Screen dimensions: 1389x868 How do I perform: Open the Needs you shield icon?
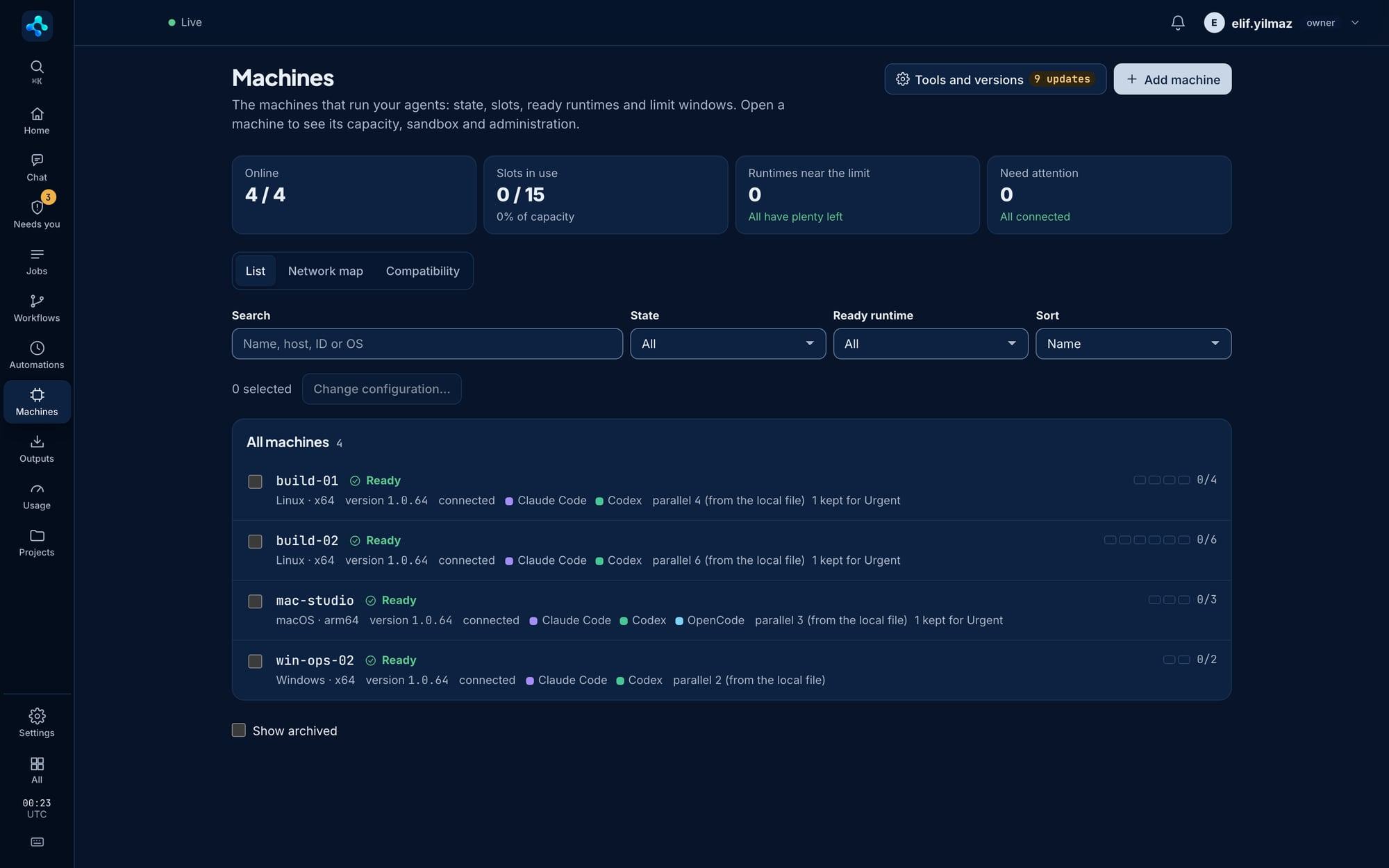37,207
